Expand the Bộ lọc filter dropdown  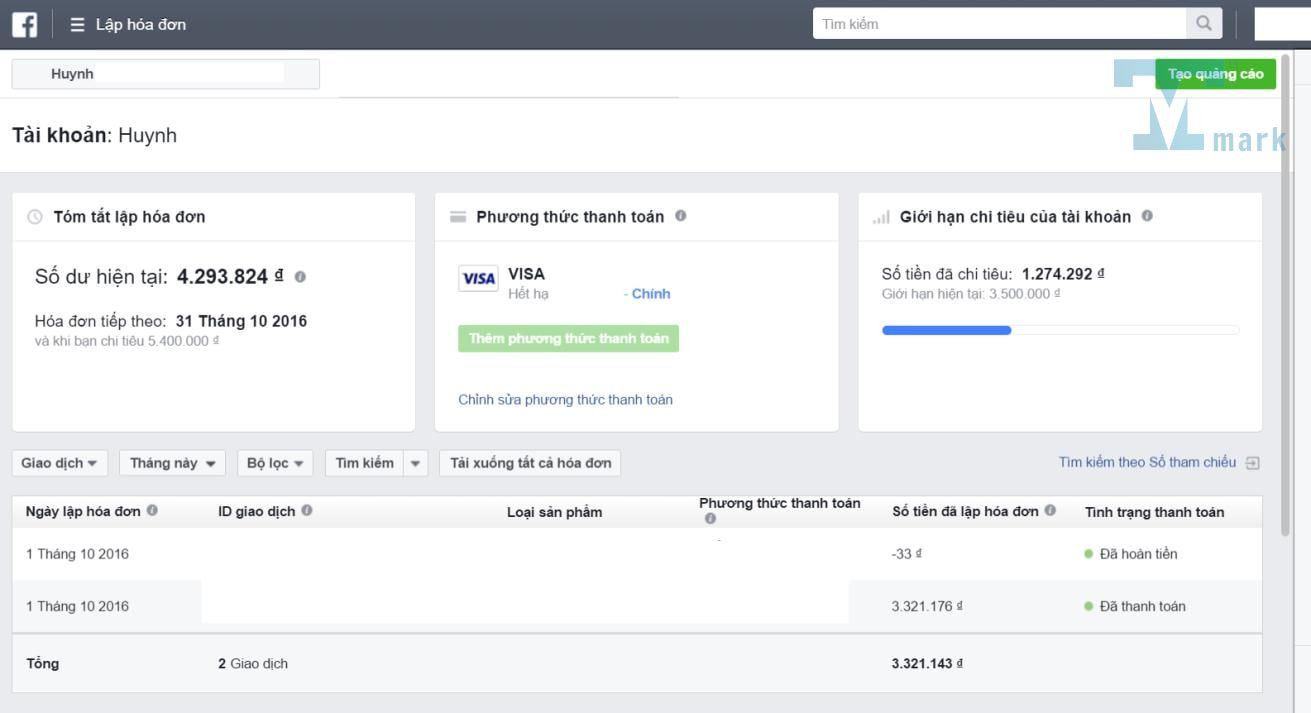point(275,463)
